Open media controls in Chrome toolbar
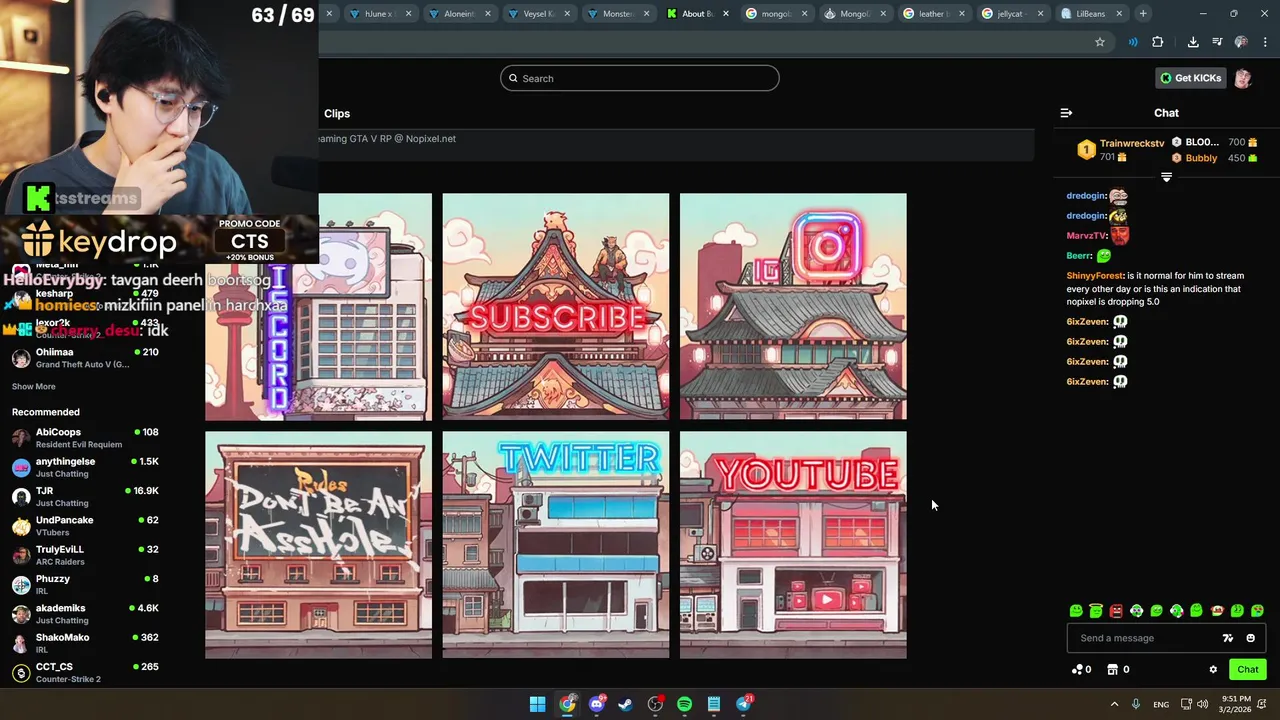The image size is (1280, 720). pyautogui.click(x=1217, y=42)
